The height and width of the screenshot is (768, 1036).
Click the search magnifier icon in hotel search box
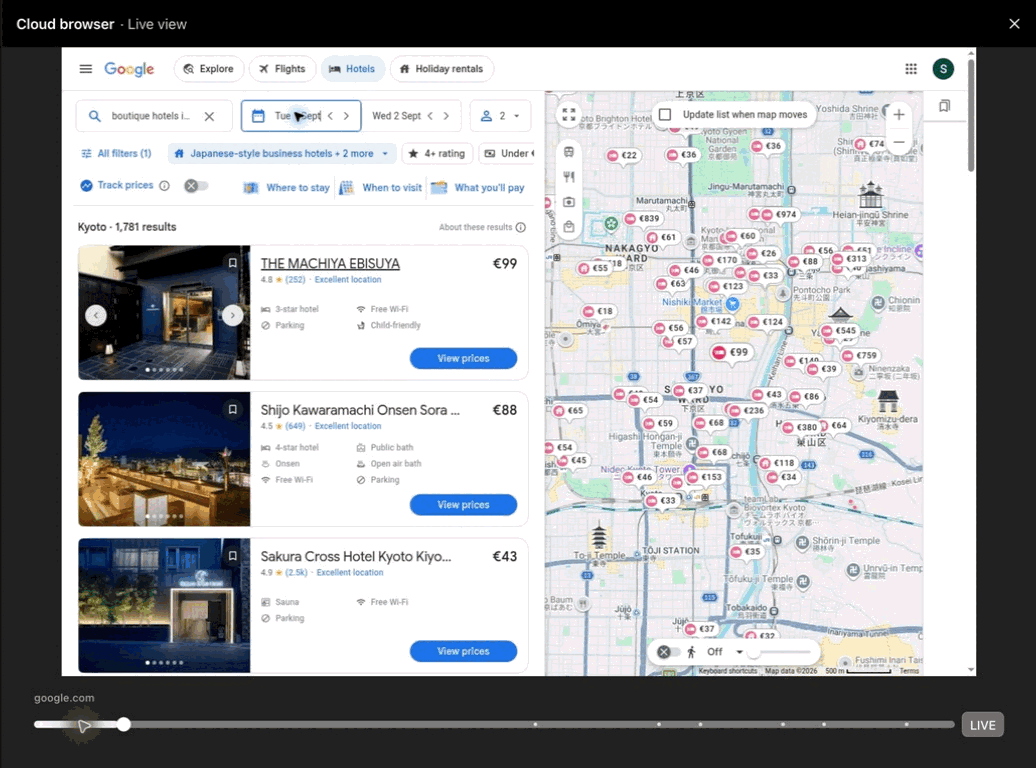pyautogui.click(x=95, y=116)
